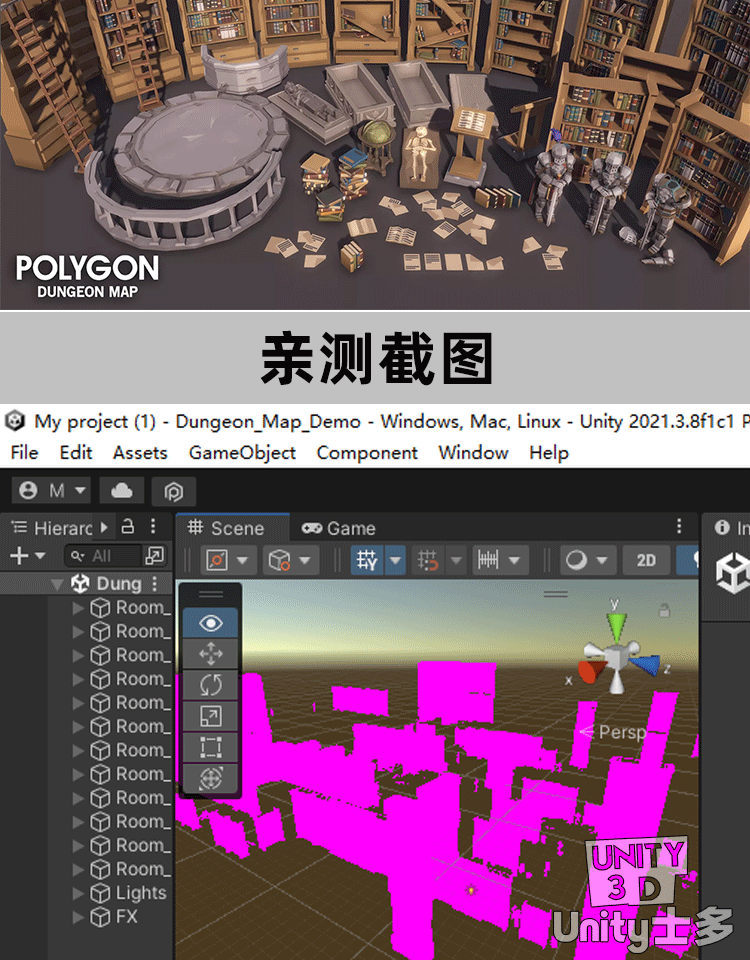Open the version control icon beside cloud
The height and width of the screenshot is (960, 750).
174,491
